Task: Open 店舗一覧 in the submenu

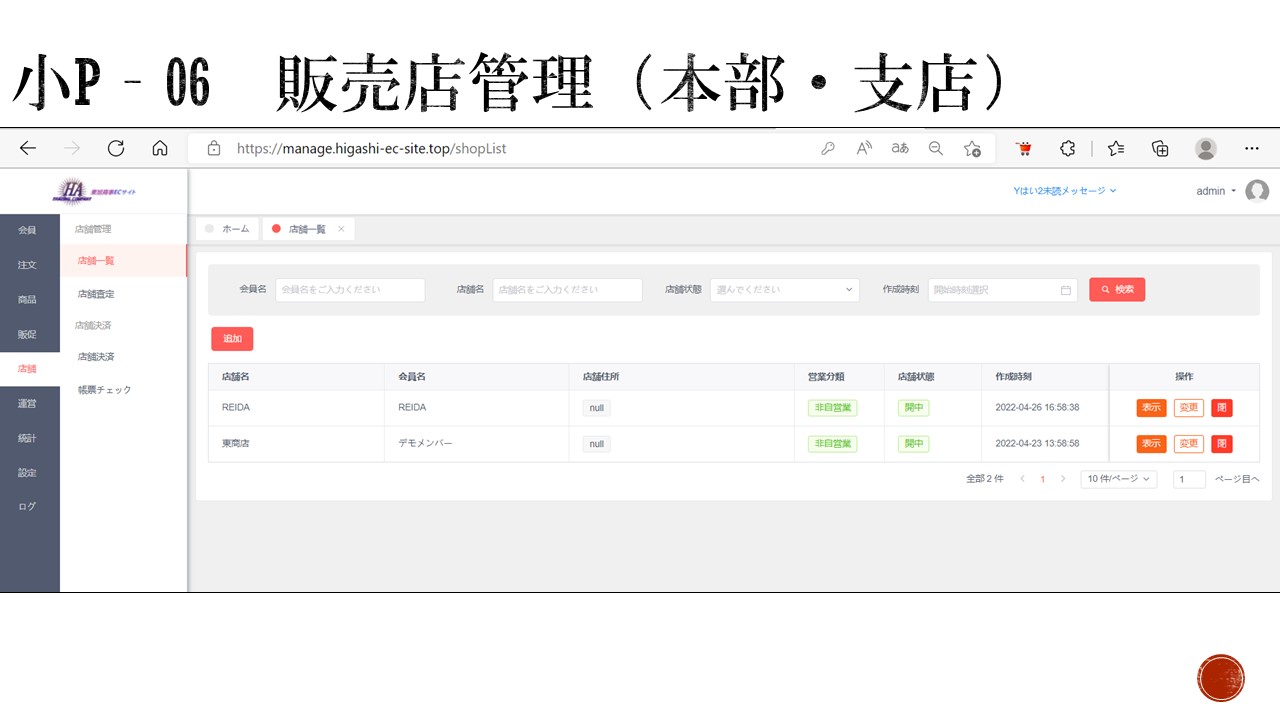Action: (x=124, y=260)
